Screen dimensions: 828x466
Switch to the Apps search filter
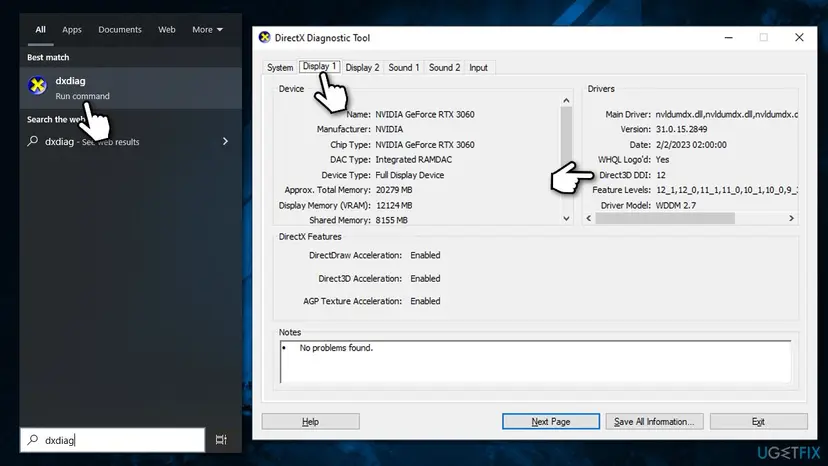pyautogui.click(x=72, y=30)
